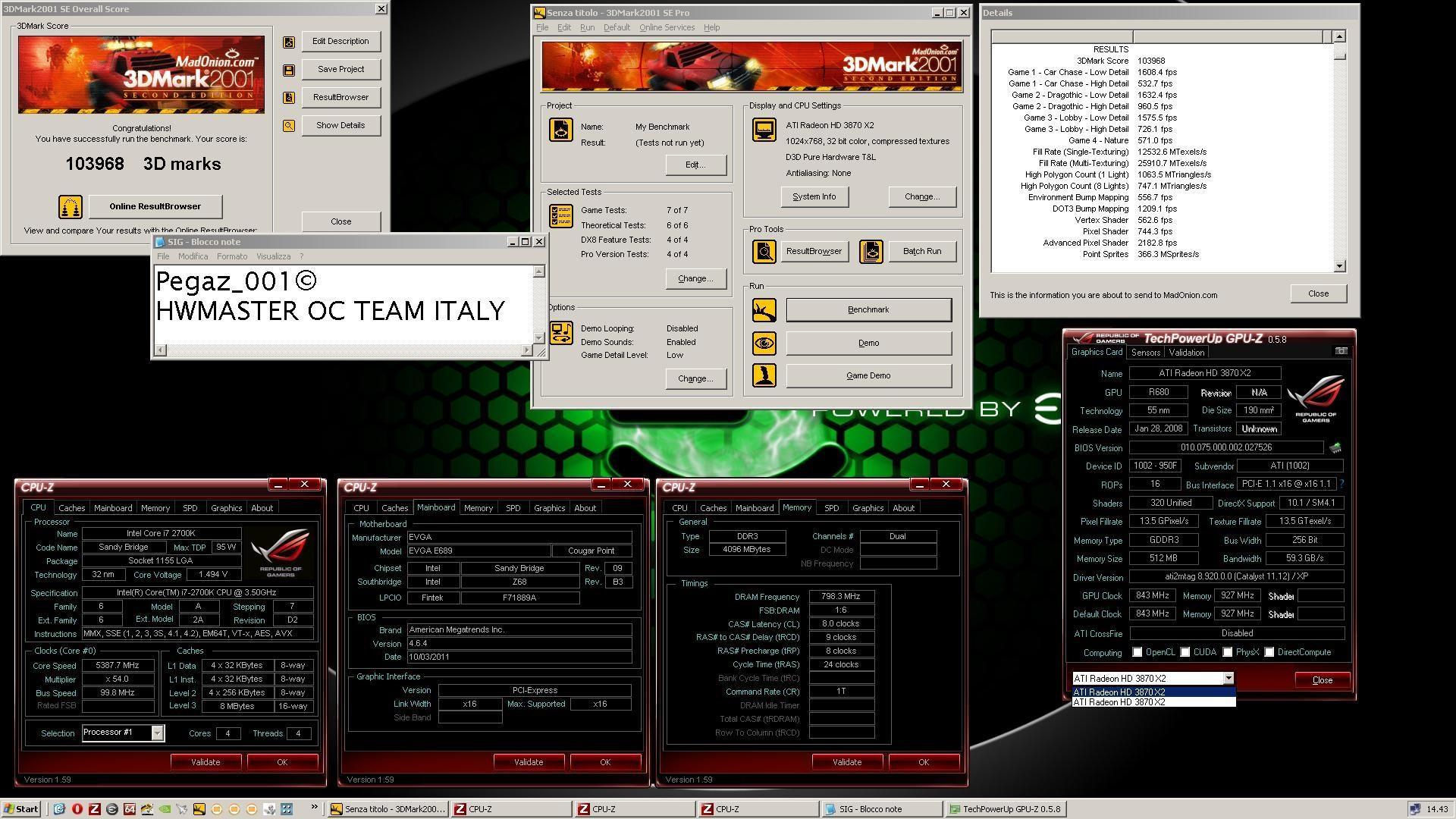Click the Selected Tests checklist icon
The height and width of the screenshot is (819, 1456).
561,216
